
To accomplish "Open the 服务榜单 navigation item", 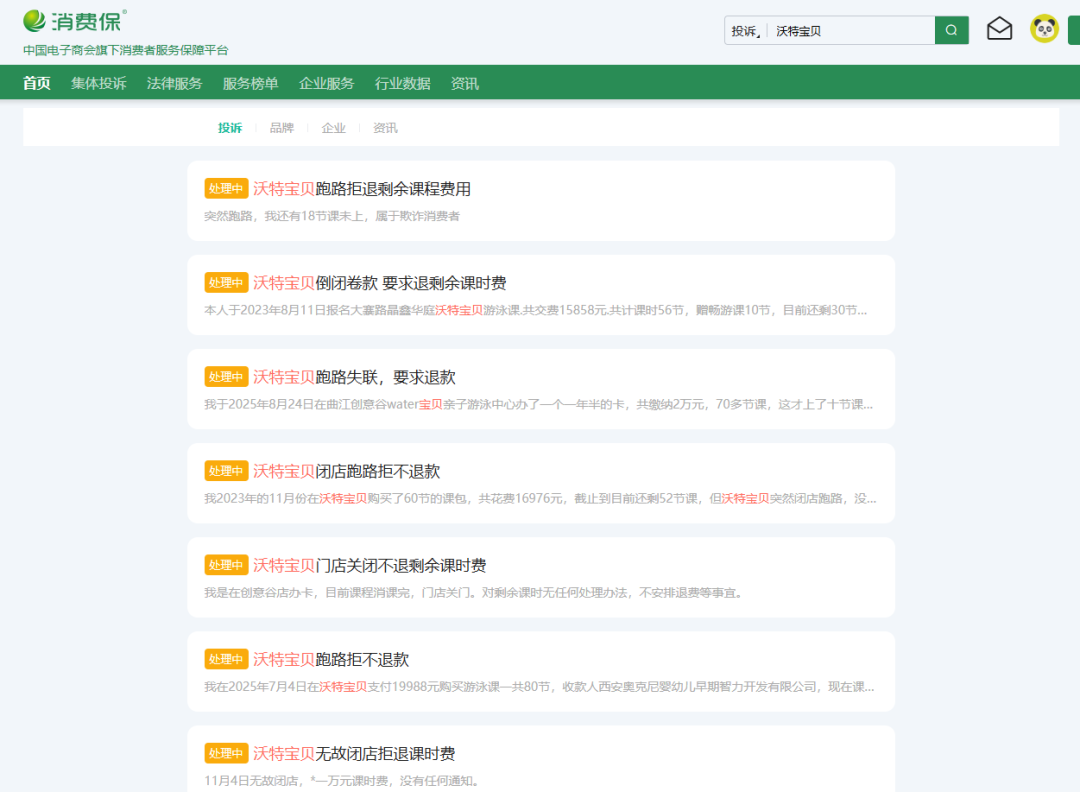I will [x=250, y=83].
